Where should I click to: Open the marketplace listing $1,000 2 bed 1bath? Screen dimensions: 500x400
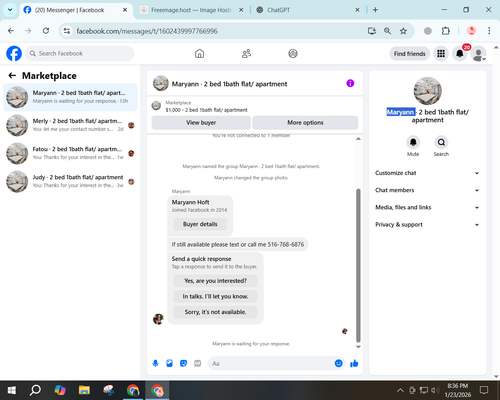point(207,110)
